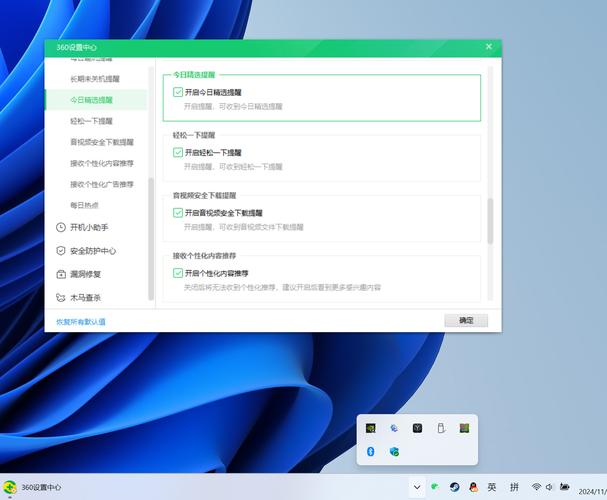The image size is (607, 500).
Task: Click the 确定 button
Action: point(466,321)
